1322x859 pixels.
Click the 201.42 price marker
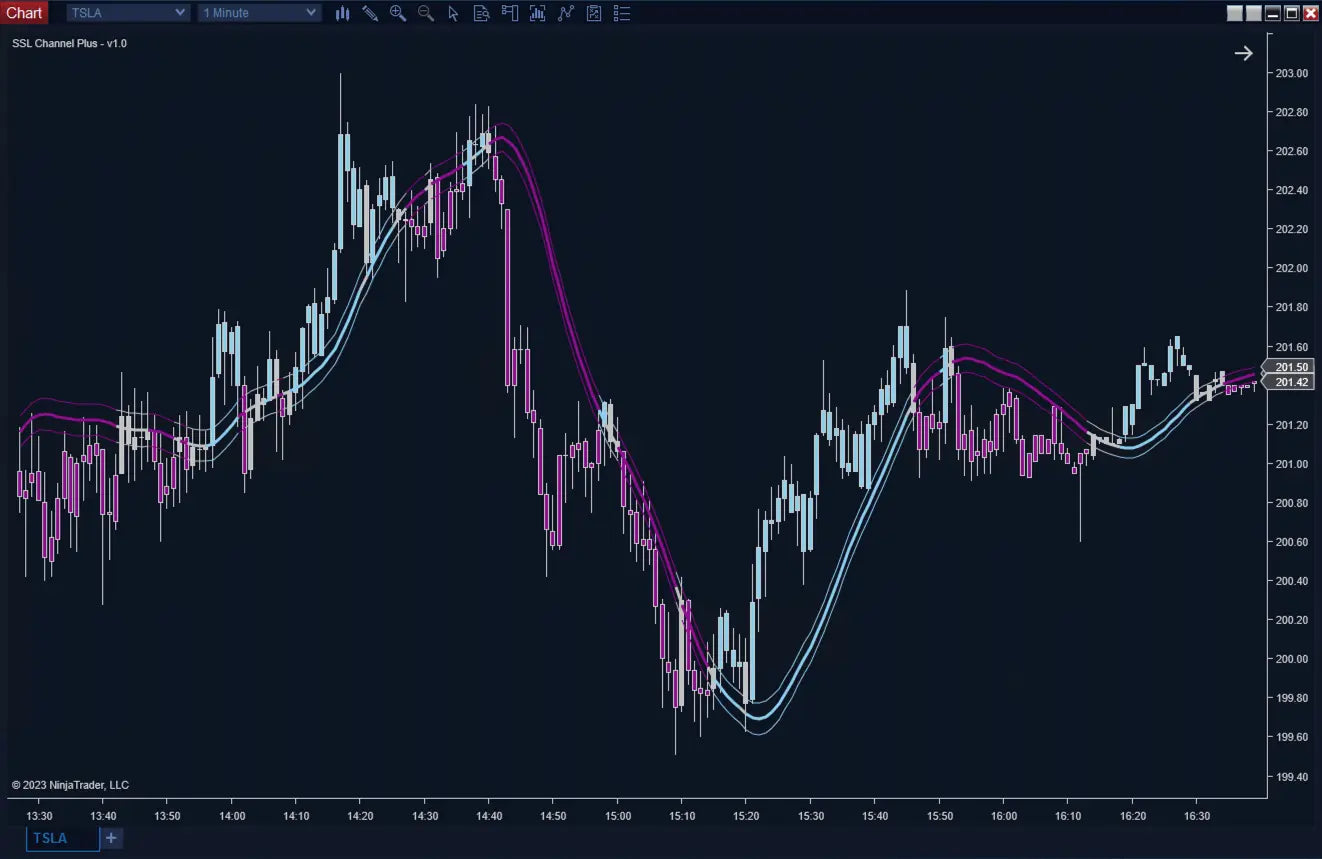coord(1292,383)
